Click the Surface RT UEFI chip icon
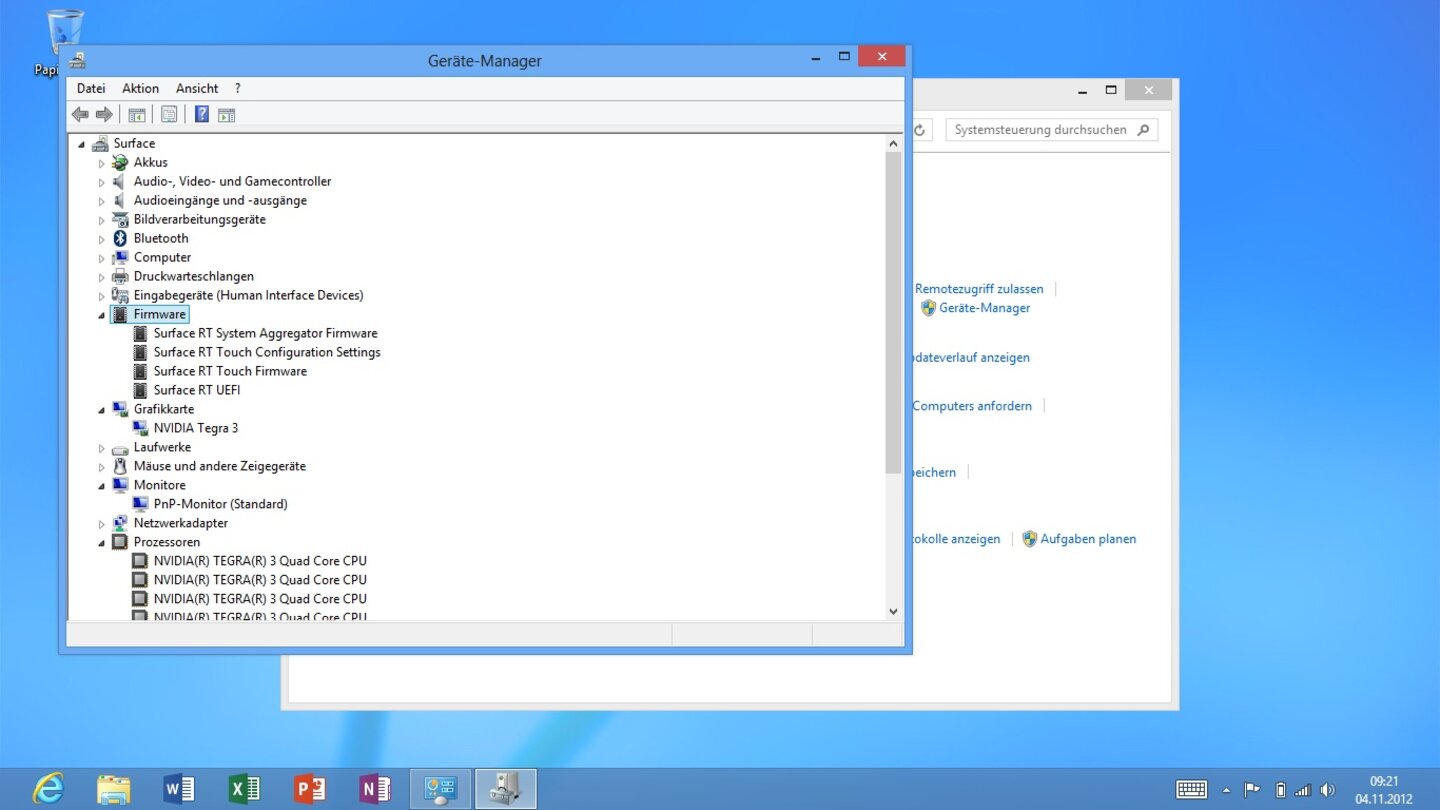 (x=140, y=390)
